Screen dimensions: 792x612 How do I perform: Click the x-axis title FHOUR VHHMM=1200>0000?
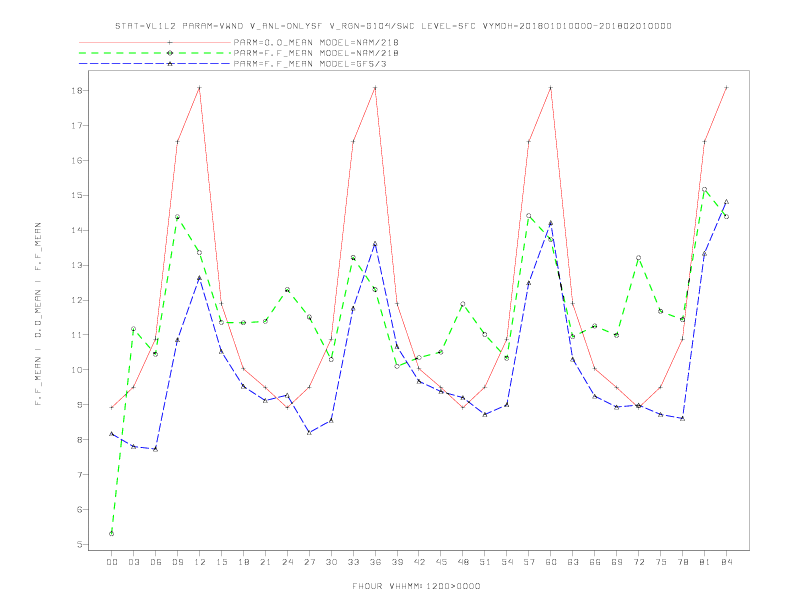tap(416, 586)
